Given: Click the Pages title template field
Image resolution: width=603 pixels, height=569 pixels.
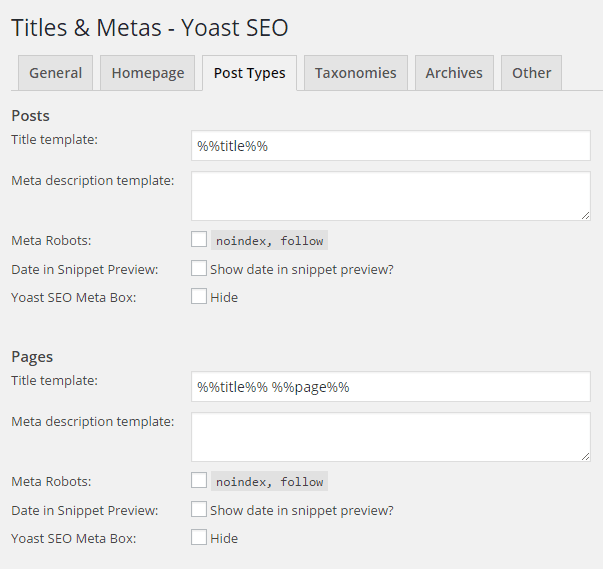Looking at the screenshot, I should tap(390, 387).
